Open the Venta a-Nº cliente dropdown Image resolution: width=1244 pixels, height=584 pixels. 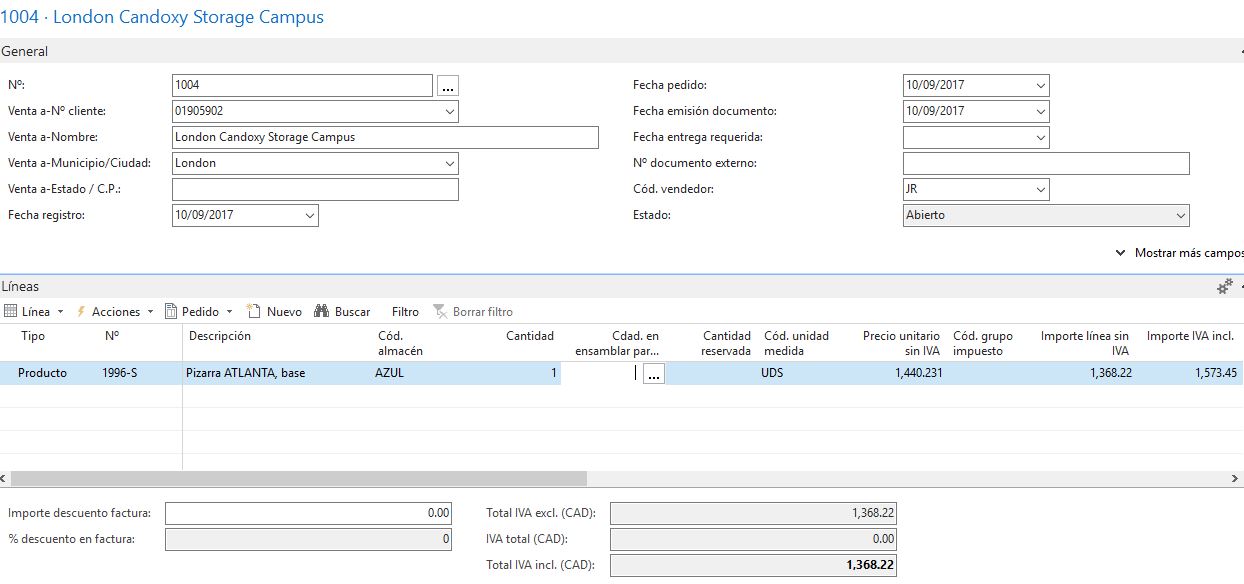(449, 111)
